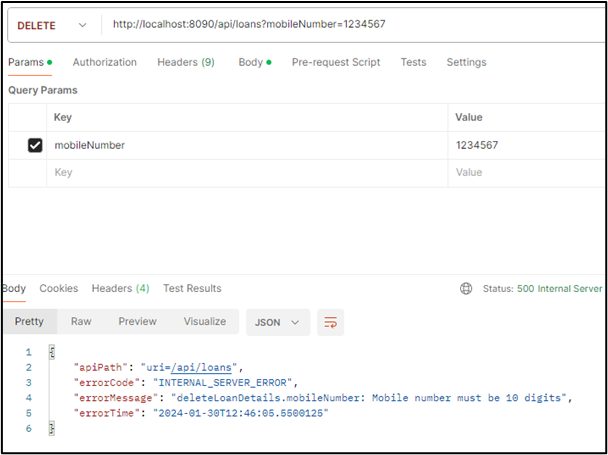Click the globe network icon beside status
The height and width of the screenshot is (455, 608).
coord(466,289)
